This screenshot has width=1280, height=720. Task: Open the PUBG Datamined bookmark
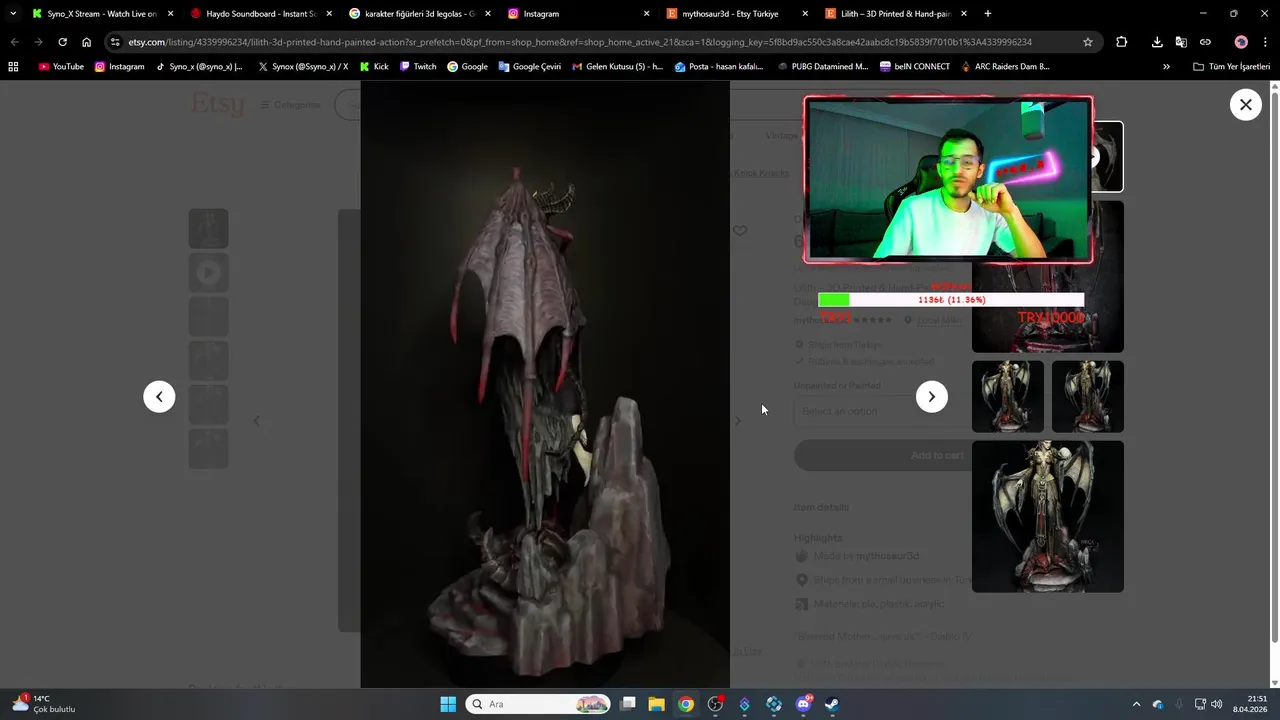pyautogui.click(x=823, y=67)
